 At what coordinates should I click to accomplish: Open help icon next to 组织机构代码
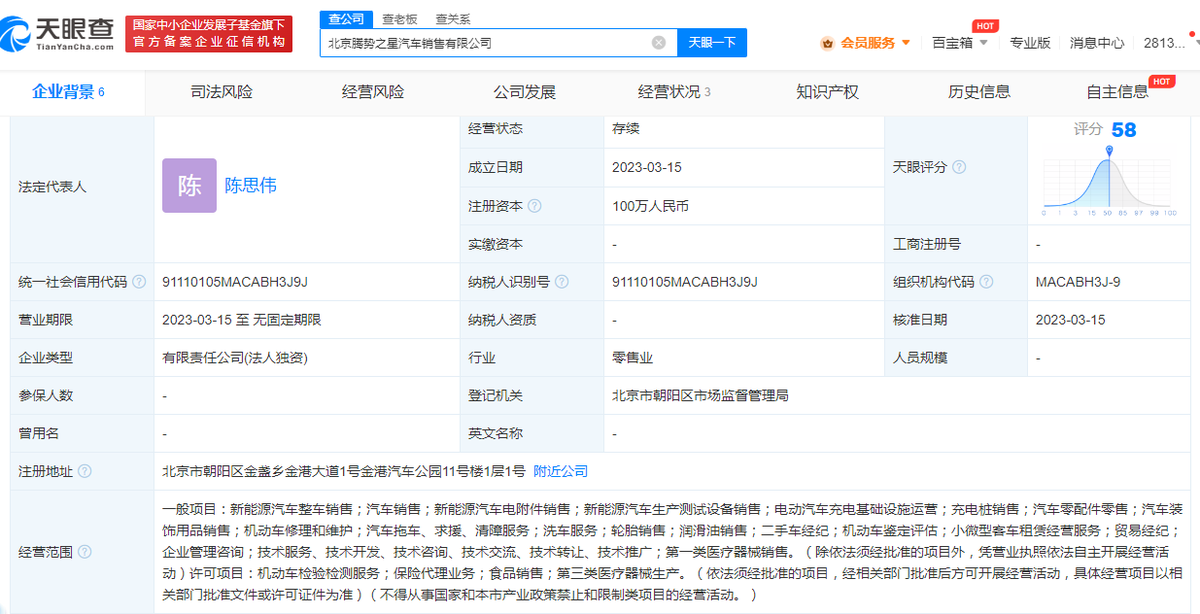click(985, 282)
